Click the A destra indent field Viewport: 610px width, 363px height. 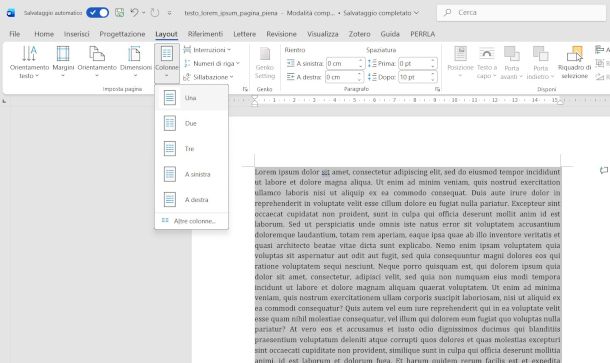click(x=341, y=77)
